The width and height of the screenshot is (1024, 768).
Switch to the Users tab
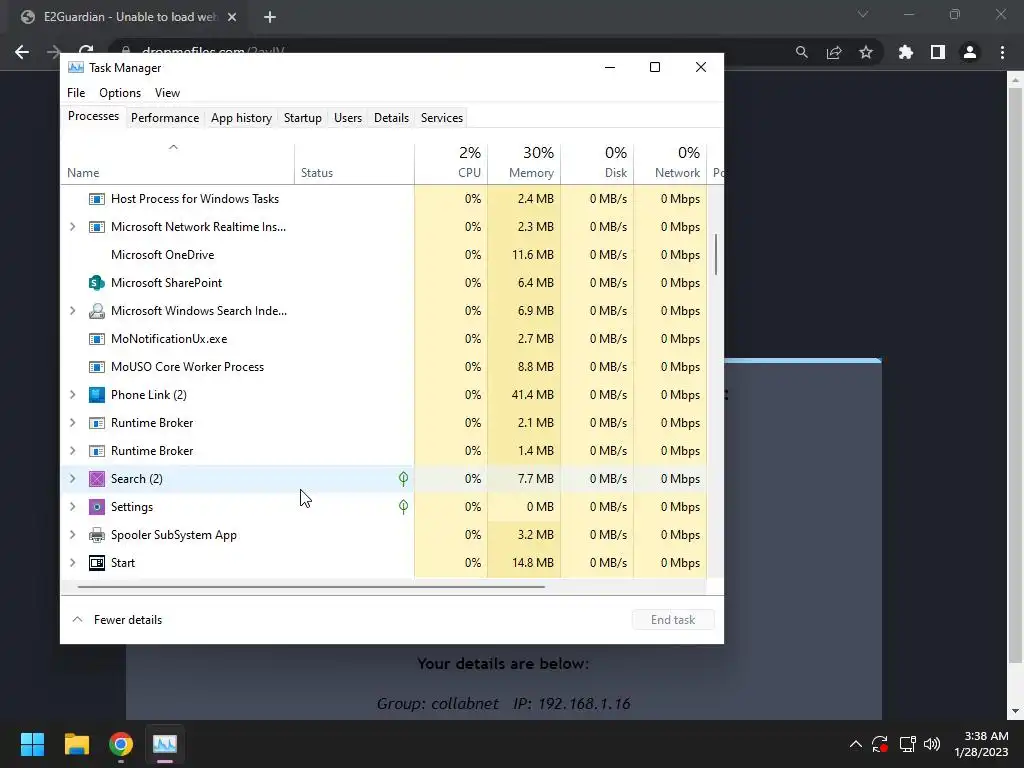point(347,118)
